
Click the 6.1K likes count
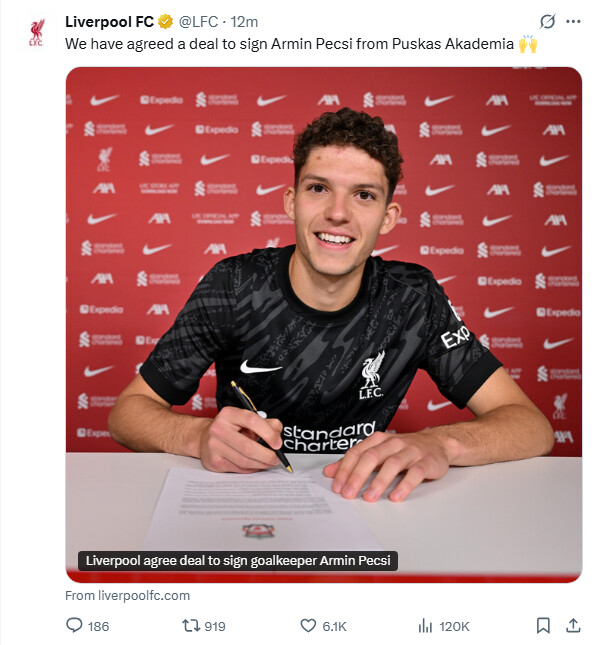point(334,626)
